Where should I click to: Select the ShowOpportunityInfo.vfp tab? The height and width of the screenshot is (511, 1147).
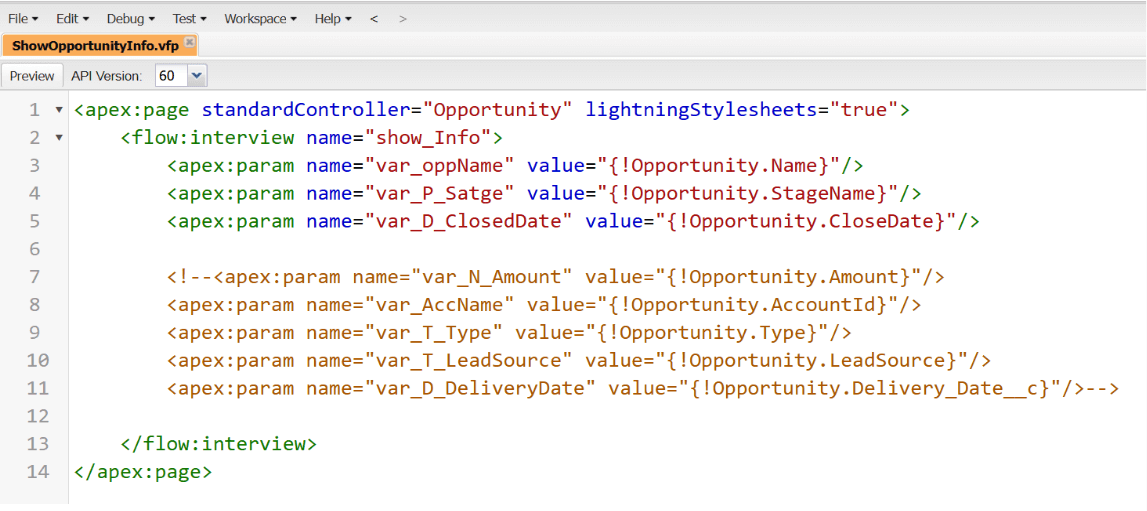[94, 45]
